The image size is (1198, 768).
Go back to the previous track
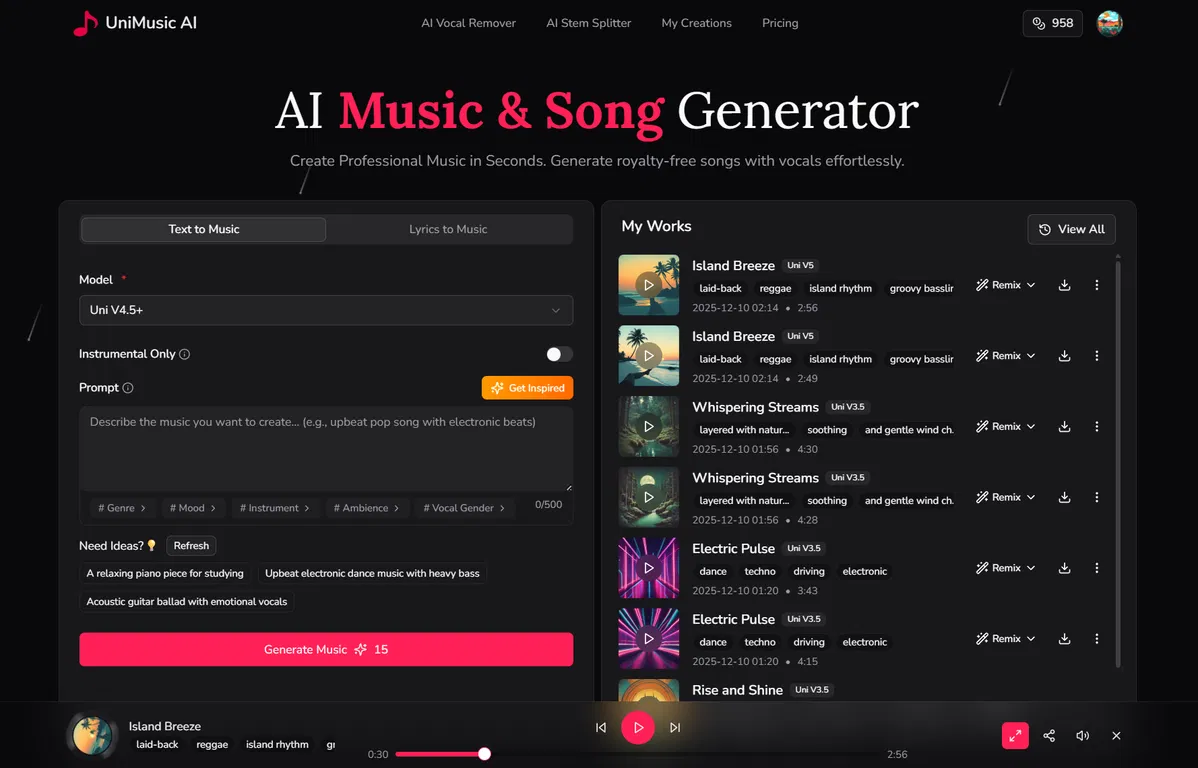tap(601, 728)
